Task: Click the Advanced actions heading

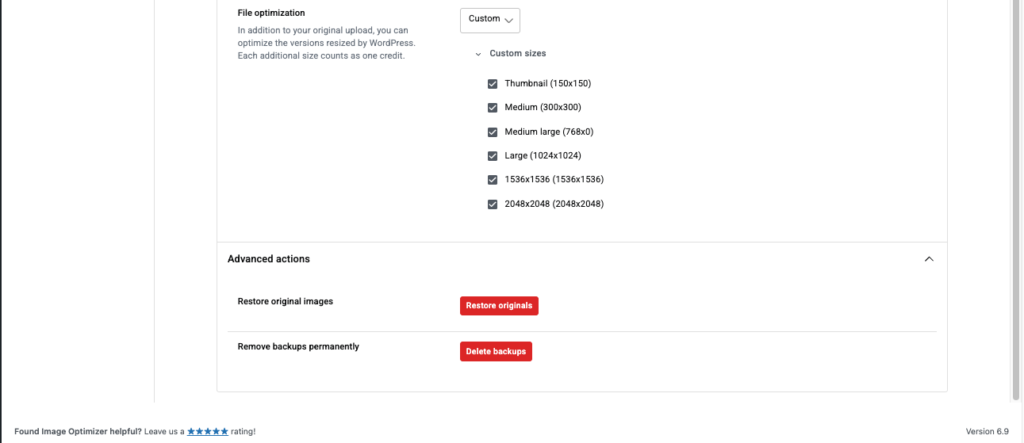Action: (268, 259)
